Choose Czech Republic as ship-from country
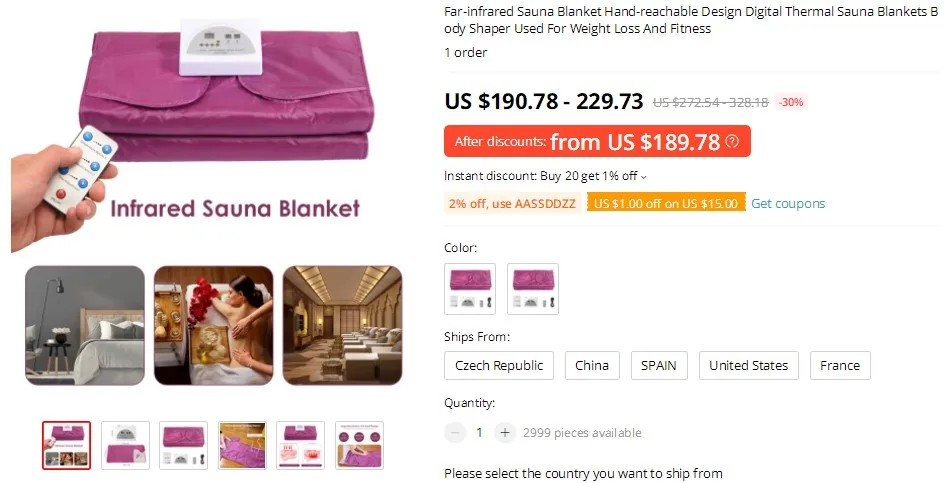The width and height of the screenshot is (947, 483). tap(499, 365)
